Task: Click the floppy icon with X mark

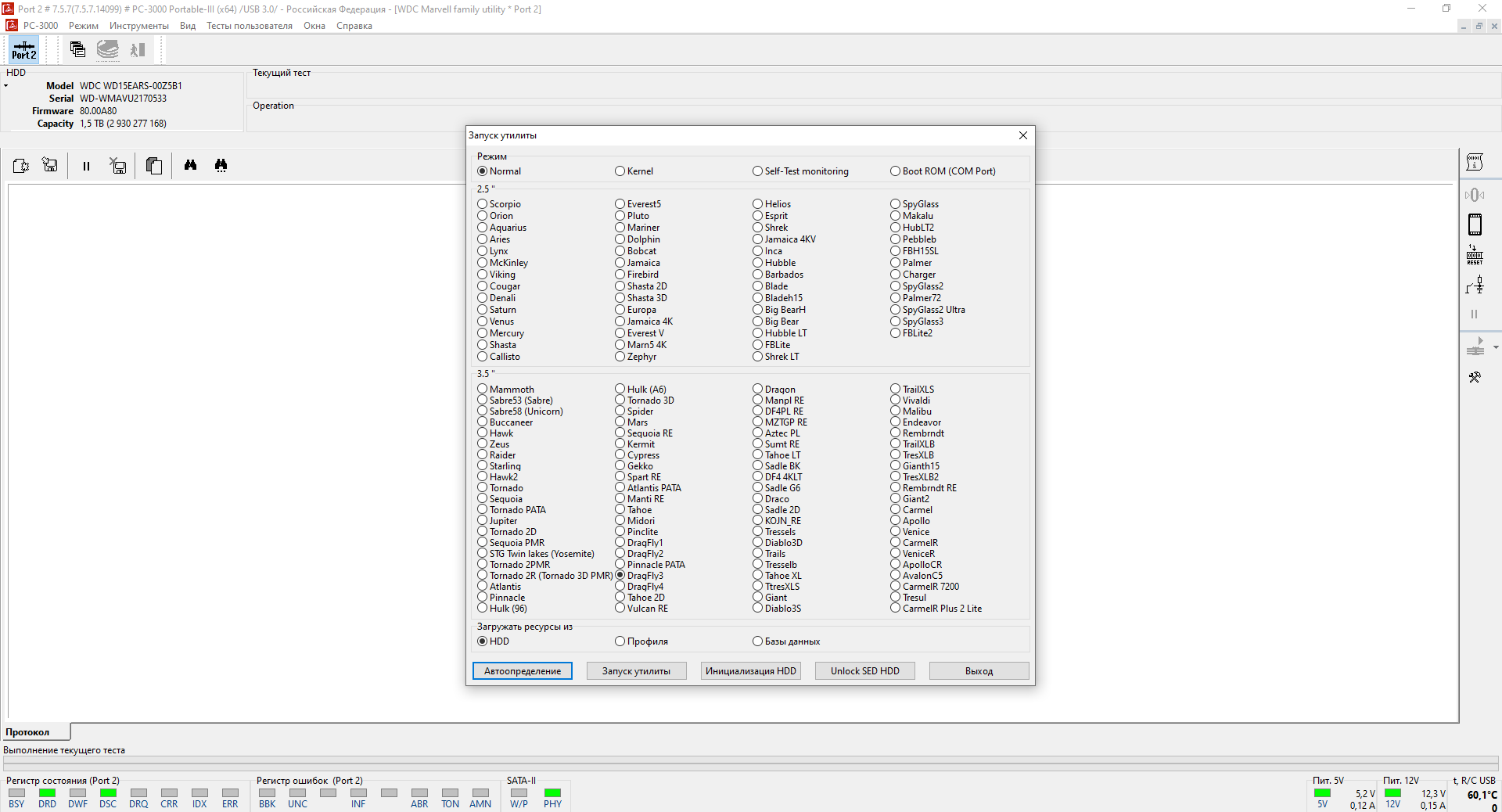Action: (x=118, y=165)
